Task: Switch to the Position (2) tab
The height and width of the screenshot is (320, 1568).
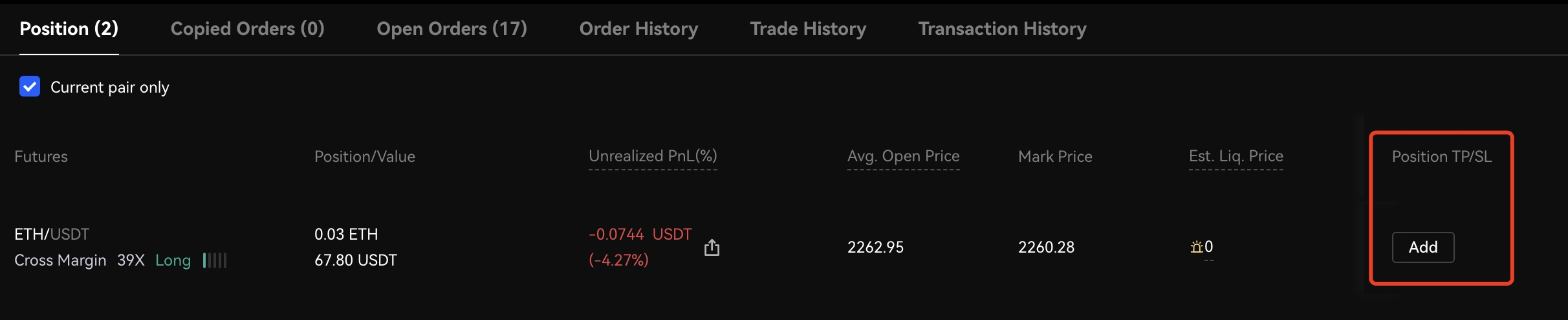Action: (x=69, y=29)
